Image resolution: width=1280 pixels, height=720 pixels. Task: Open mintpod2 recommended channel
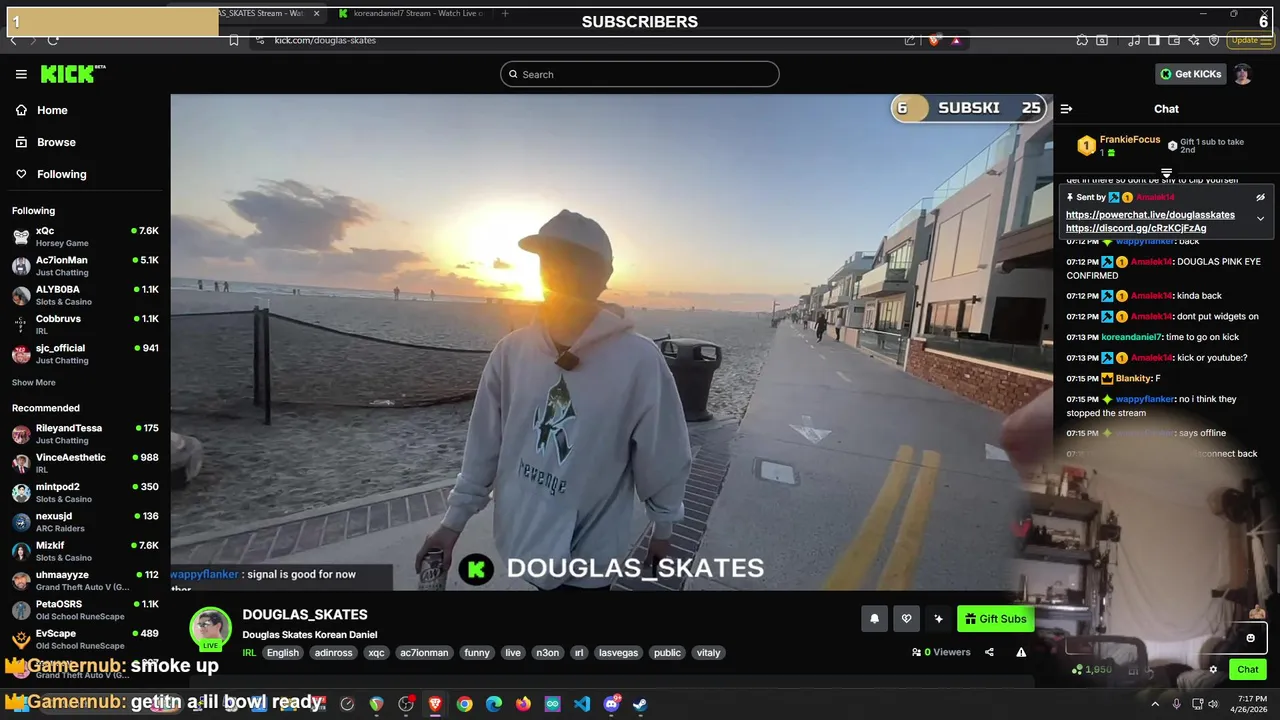tap(85, 492)
